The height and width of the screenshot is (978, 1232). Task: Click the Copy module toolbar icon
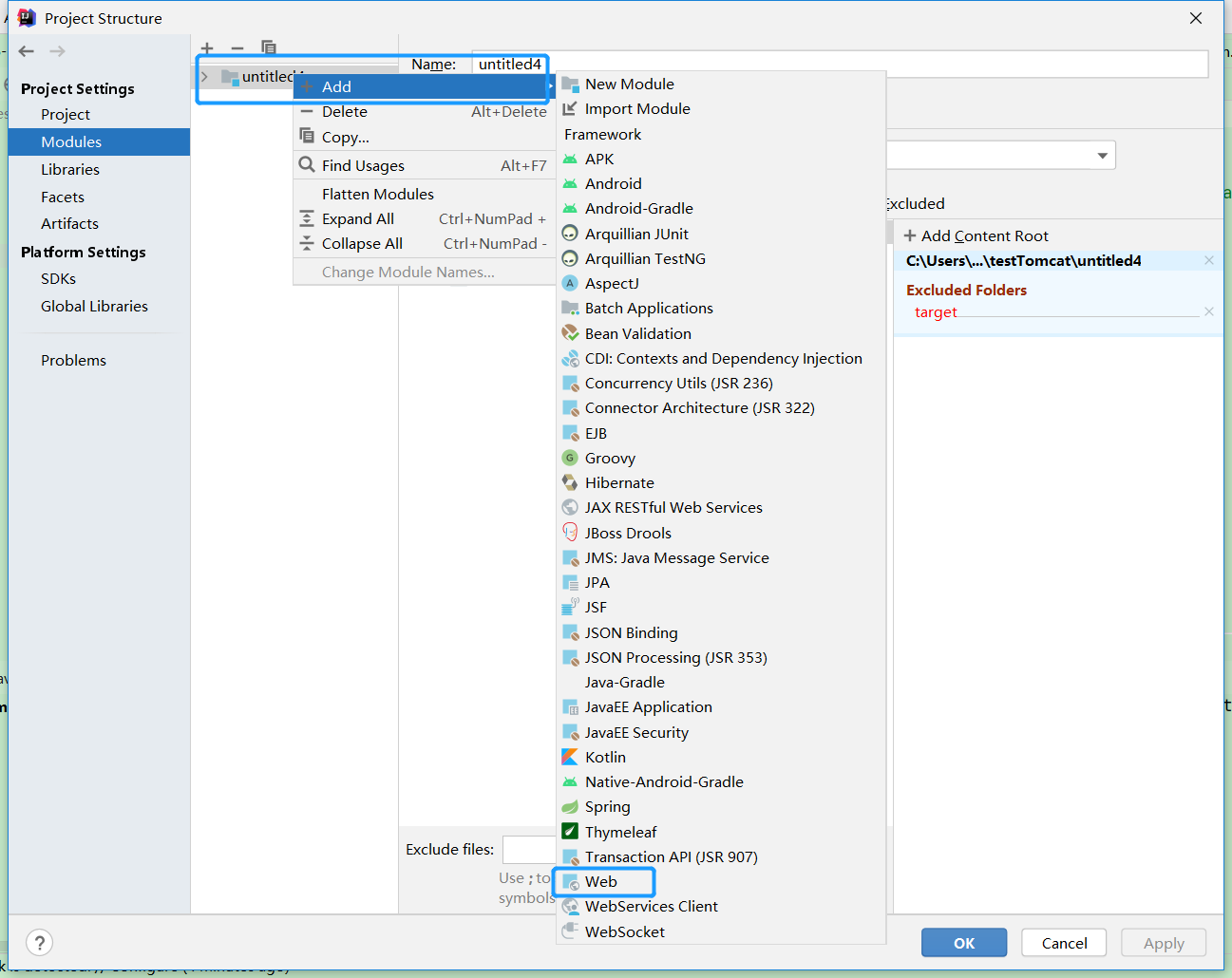click(267, 47)
